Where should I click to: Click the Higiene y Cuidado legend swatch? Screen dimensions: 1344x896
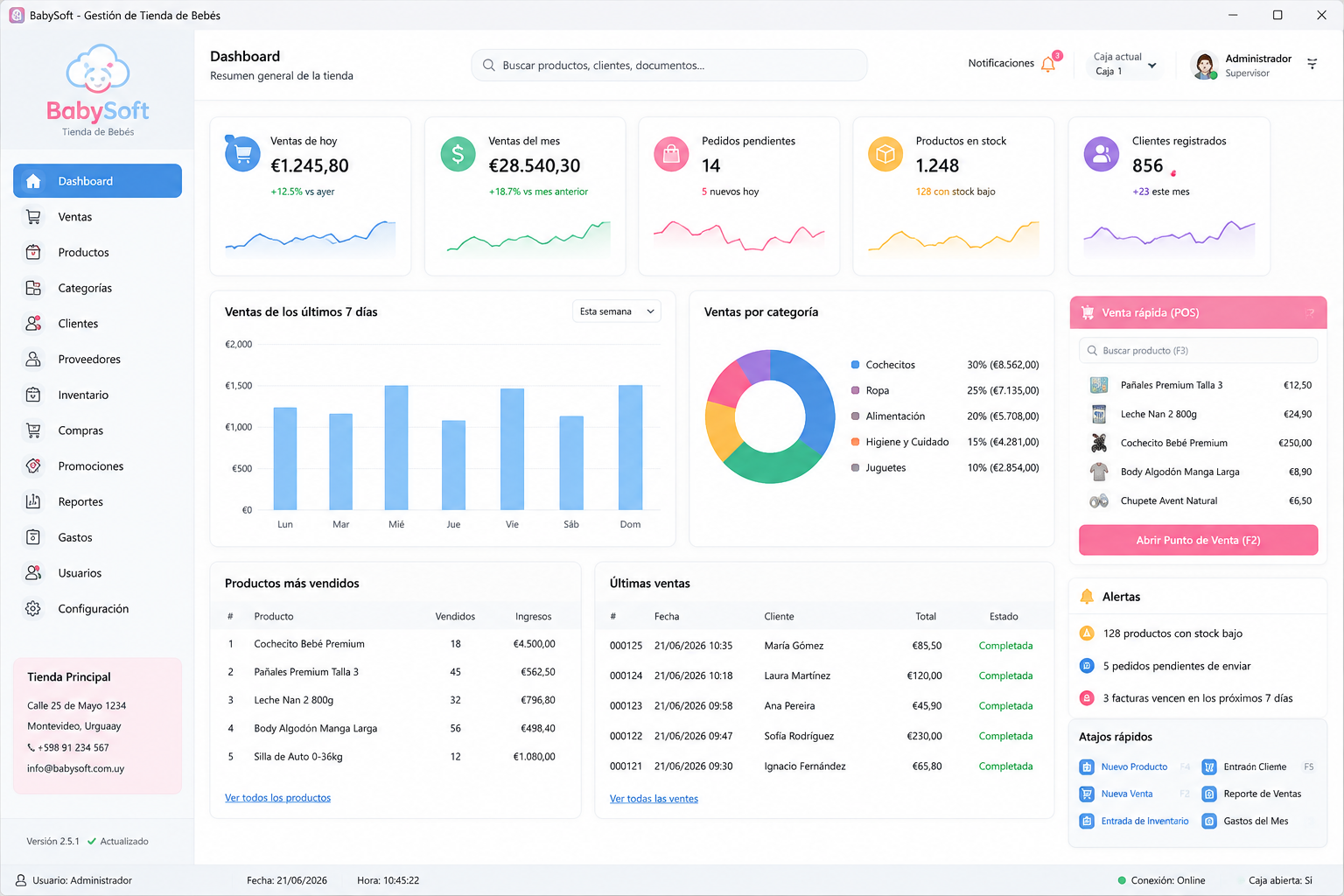coord(855,442)
